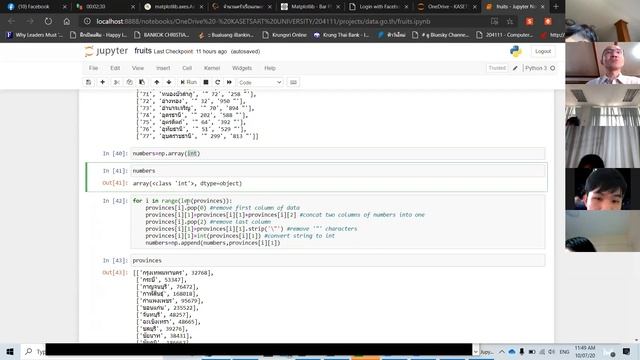Click the Jupyter logo

pyautogui.click(x=106, y=51)
